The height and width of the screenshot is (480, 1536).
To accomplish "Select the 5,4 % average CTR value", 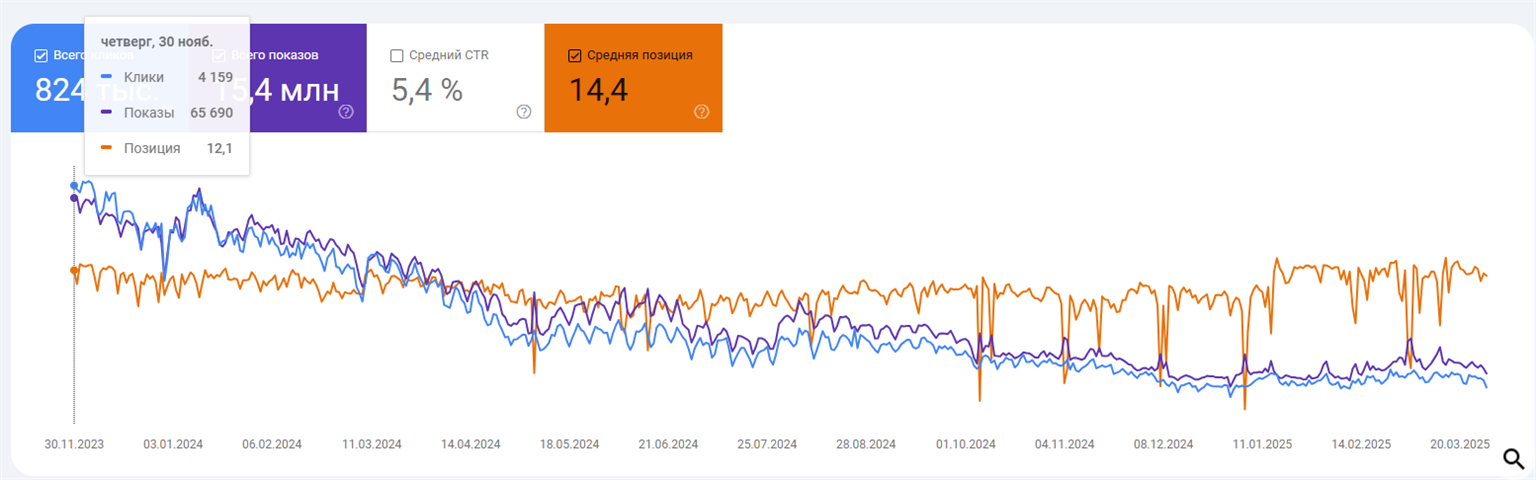I will pyautogui.click(x=427, y=91).
